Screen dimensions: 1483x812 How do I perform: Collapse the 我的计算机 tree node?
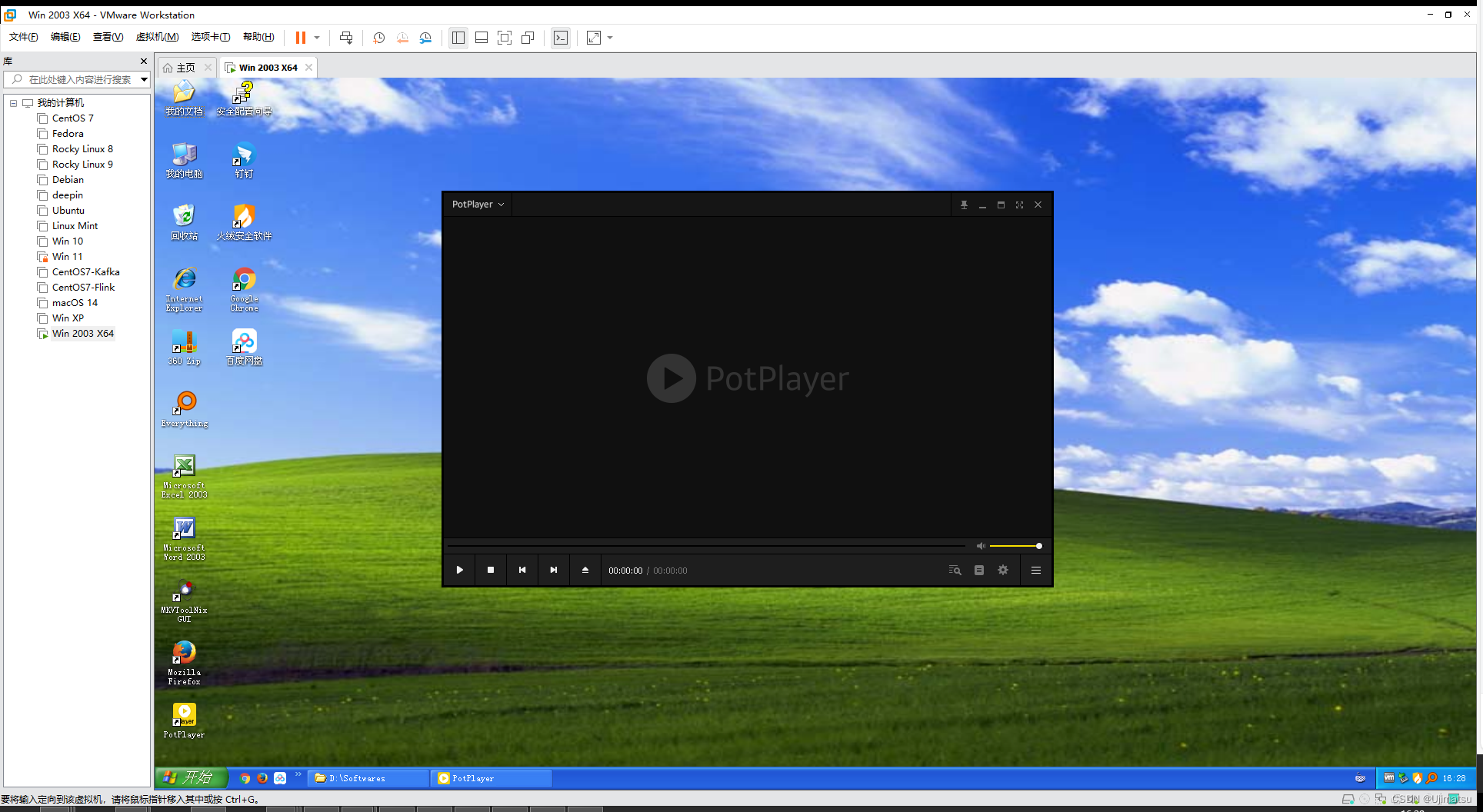(13, 103)
